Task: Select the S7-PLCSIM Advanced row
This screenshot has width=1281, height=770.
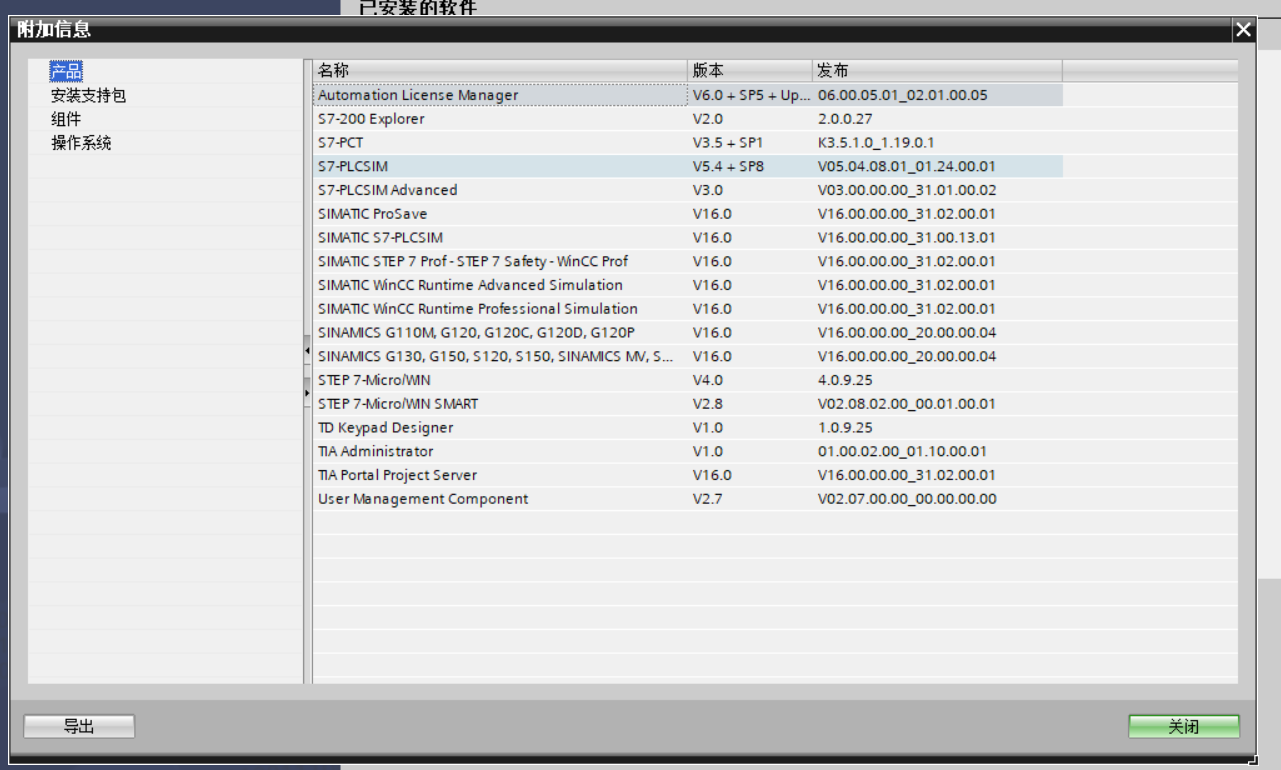Action: click(387, 190)
